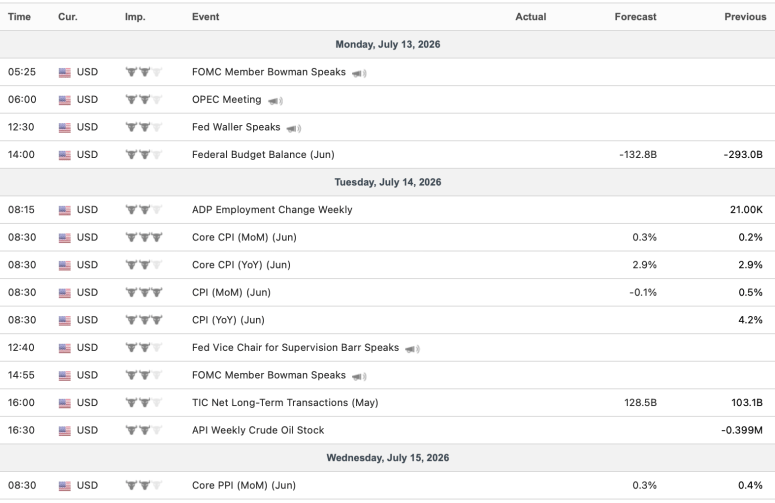Open Core CPI (MoM) (Jun) event

tap(244, 238)
